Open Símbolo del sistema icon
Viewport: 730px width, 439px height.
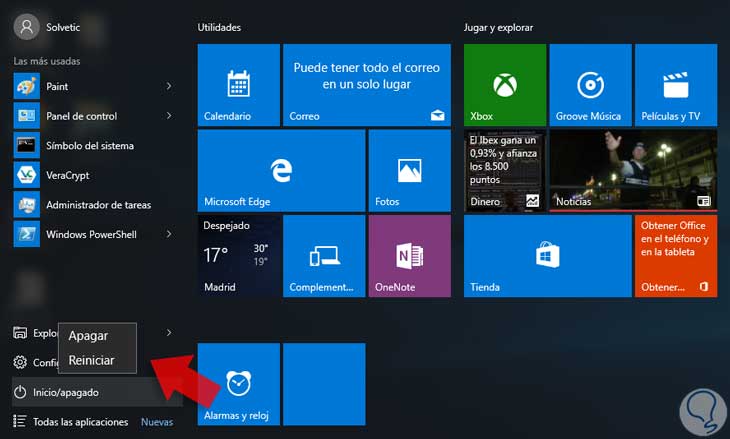(x=27, y=145)
